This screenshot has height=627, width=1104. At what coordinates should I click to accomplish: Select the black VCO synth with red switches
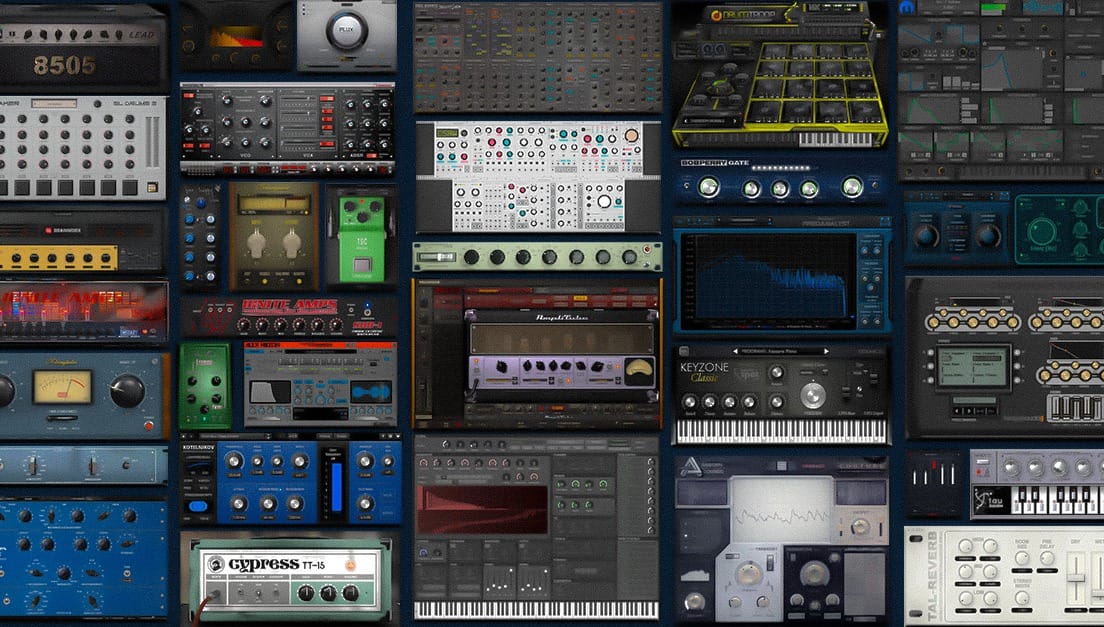click(287, 129)
